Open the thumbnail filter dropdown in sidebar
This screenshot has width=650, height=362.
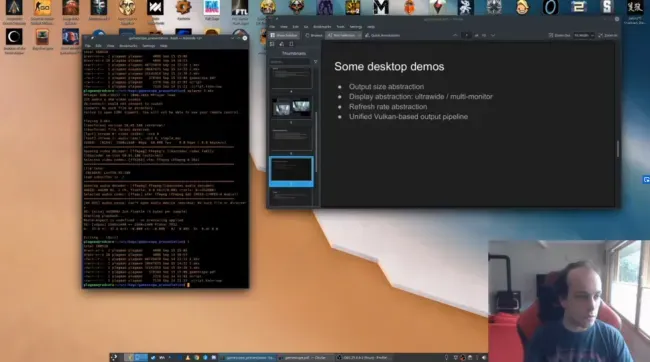(x=315, y=62)
